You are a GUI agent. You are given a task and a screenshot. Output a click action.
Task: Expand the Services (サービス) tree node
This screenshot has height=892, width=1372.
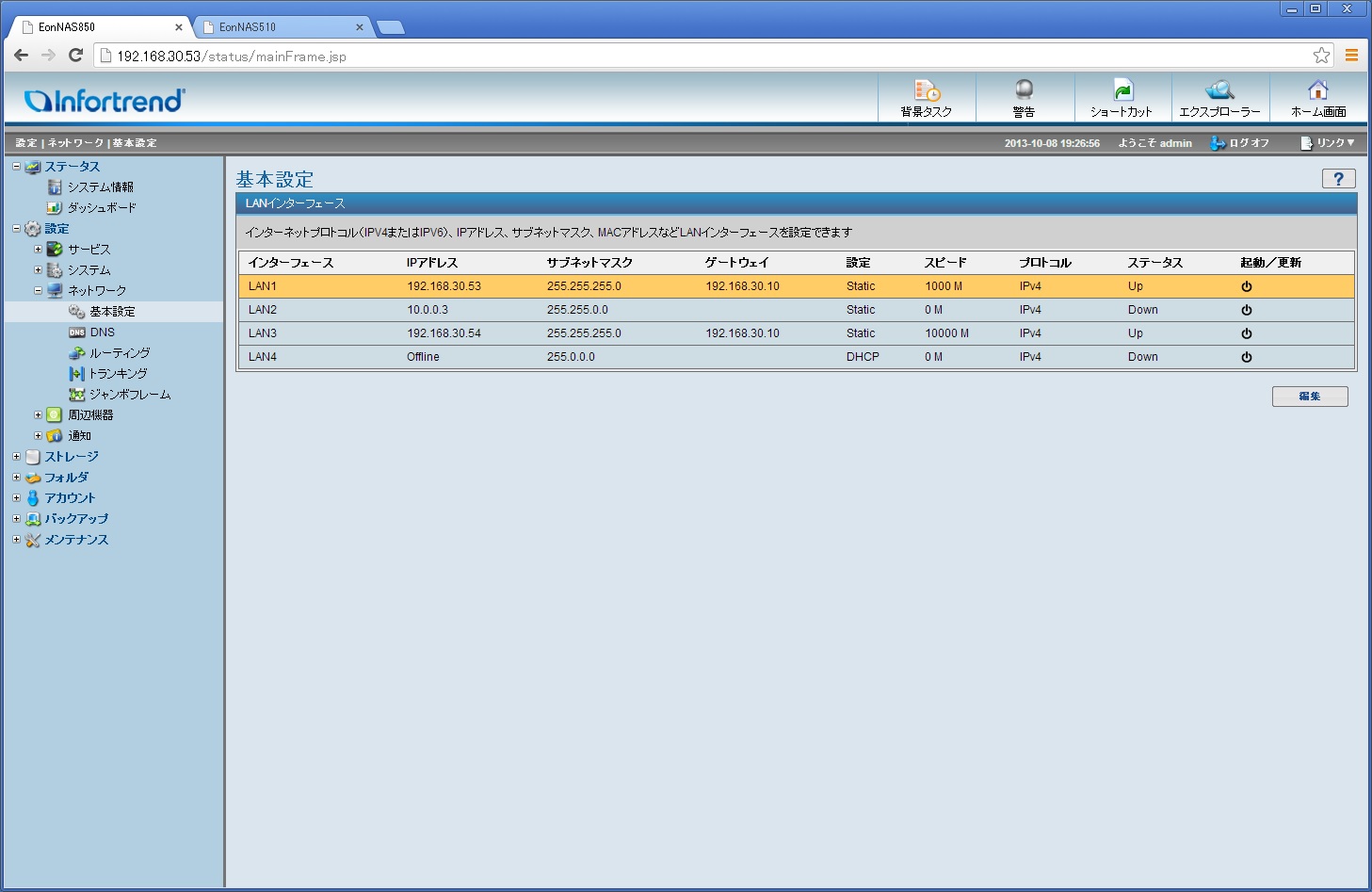39,250
